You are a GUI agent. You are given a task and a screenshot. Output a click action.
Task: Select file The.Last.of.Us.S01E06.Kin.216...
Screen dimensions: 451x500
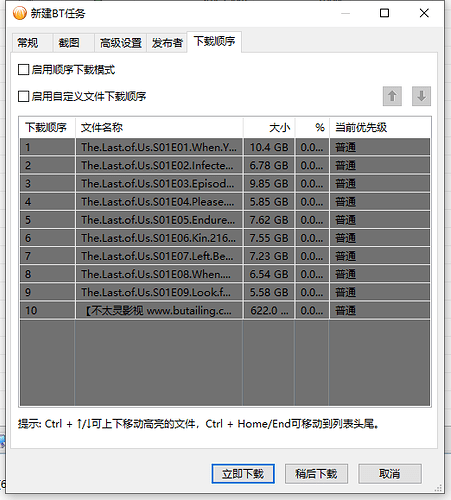click(159, 238)
